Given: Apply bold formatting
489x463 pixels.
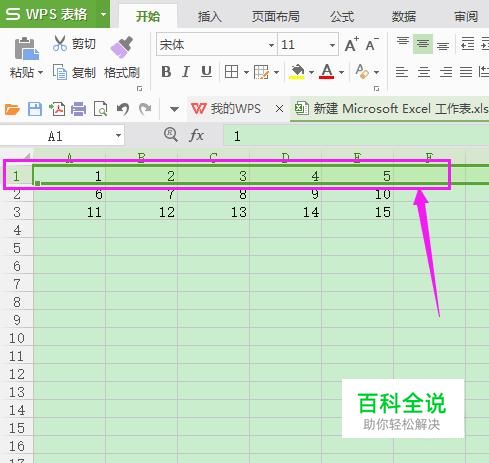Looking at the screenshot, I should [x=166, y=72].
